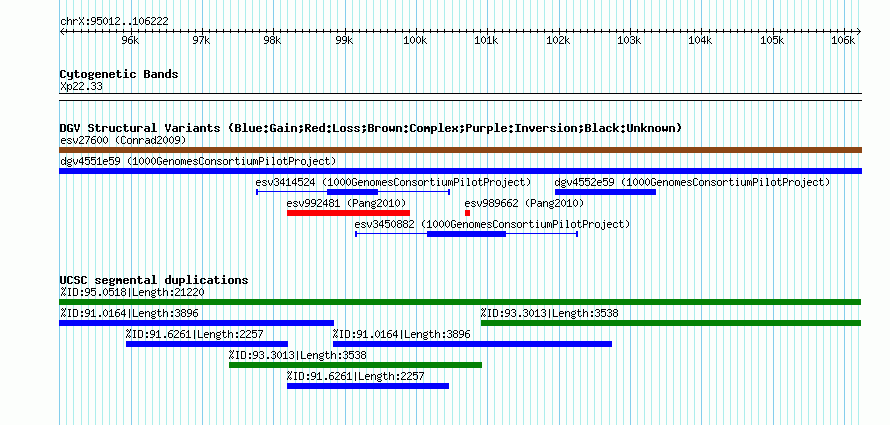This screenshot has height=425, width=890.
Task: Click the 105k ruler tick label
Action: (772, 41)
